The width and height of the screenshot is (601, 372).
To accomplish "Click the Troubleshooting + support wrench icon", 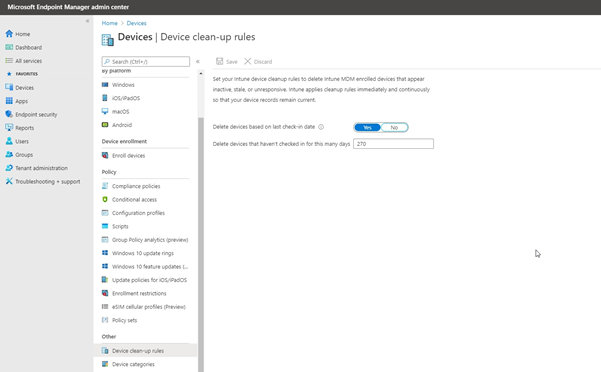I will click(x=9, y=181).
